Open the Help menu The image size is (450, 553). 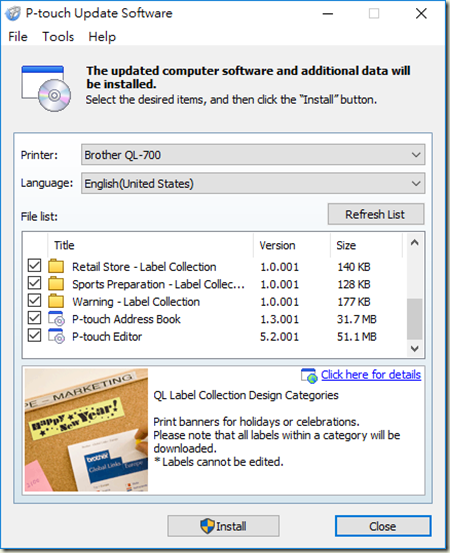(102, 37)
